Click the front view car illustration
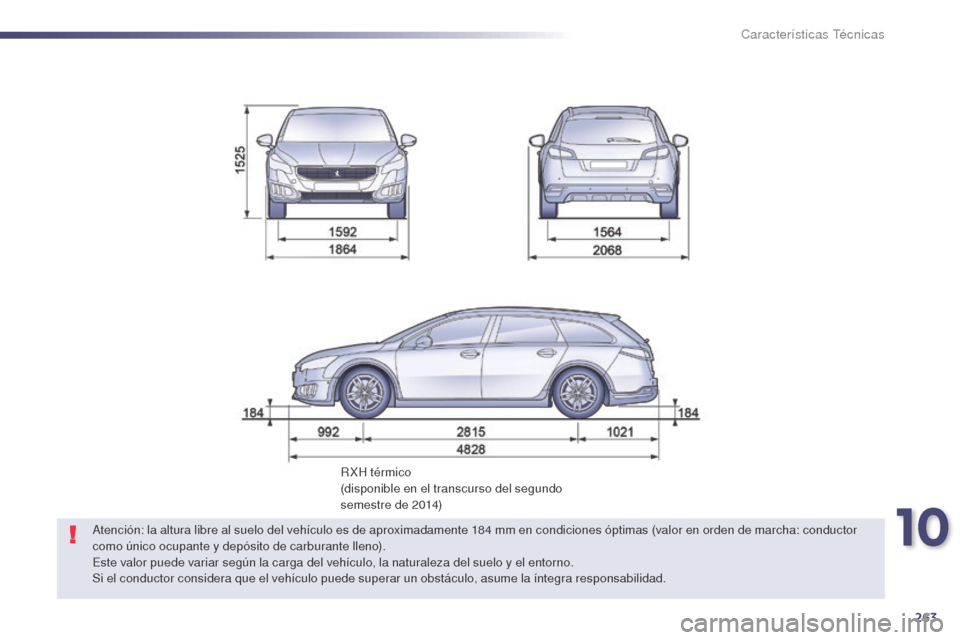960x640 pixels. coord(336,162)
